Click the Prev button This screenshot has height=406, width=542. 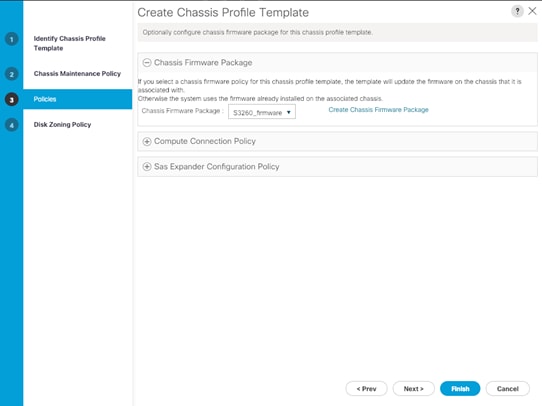tap(366, 389)
